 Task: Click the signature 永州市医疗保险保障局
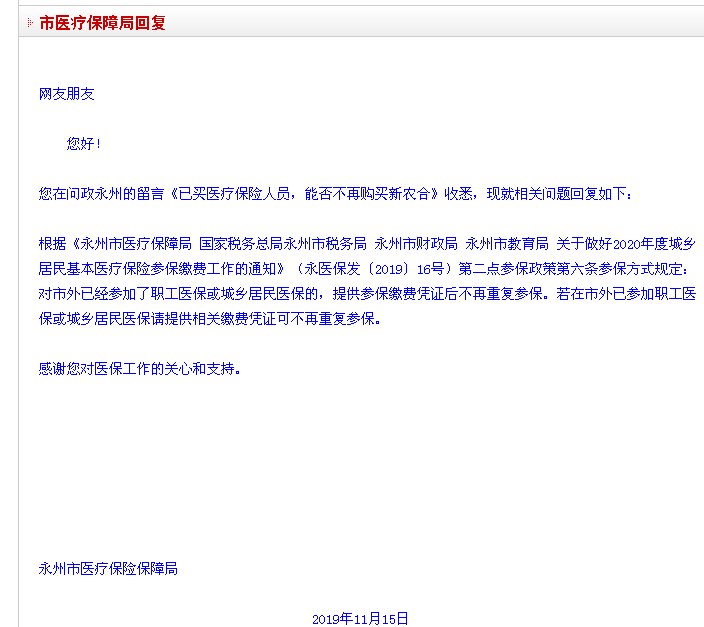pos(108,569)
